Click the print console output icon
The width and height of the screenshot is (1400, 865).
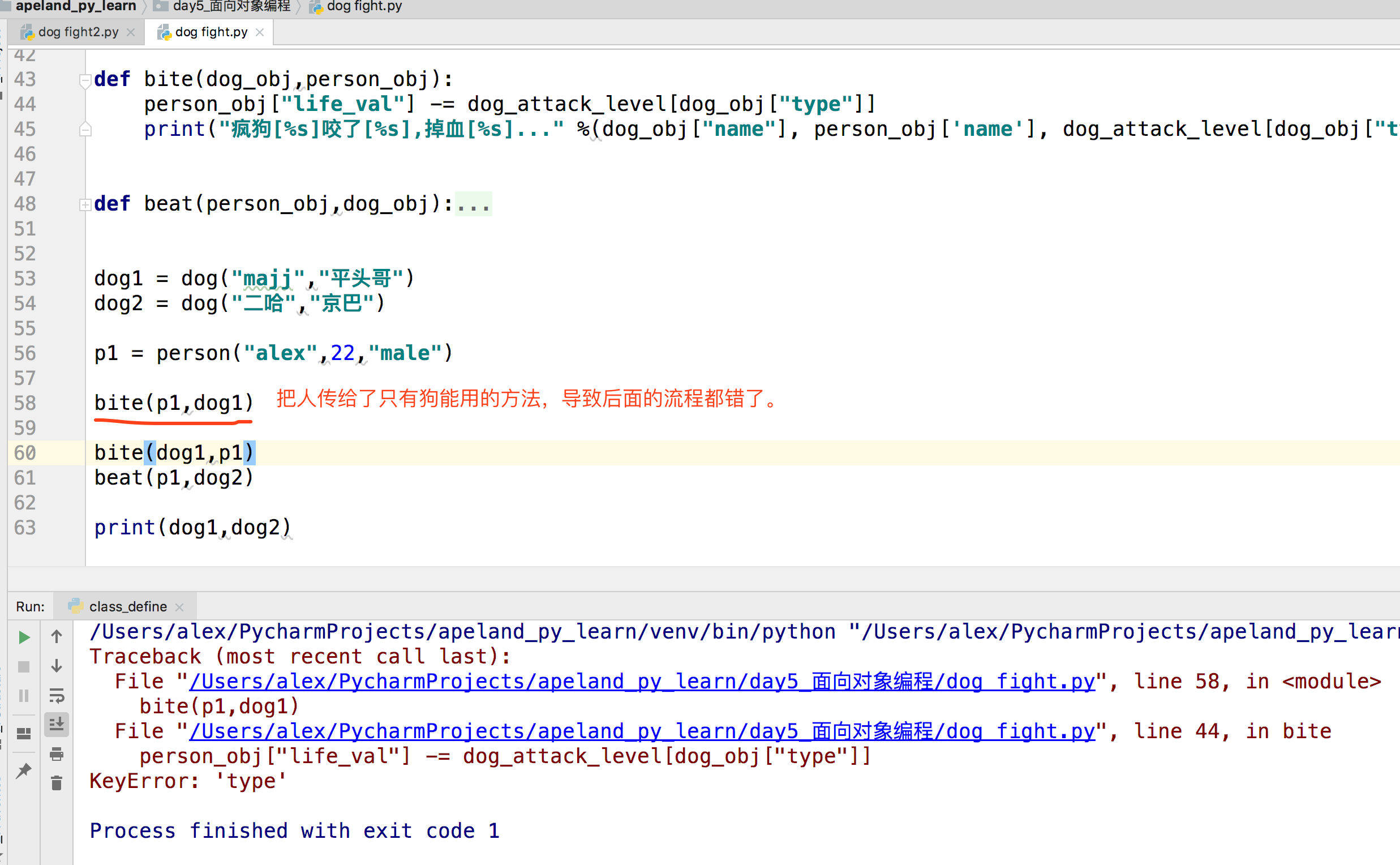[57, 754]
